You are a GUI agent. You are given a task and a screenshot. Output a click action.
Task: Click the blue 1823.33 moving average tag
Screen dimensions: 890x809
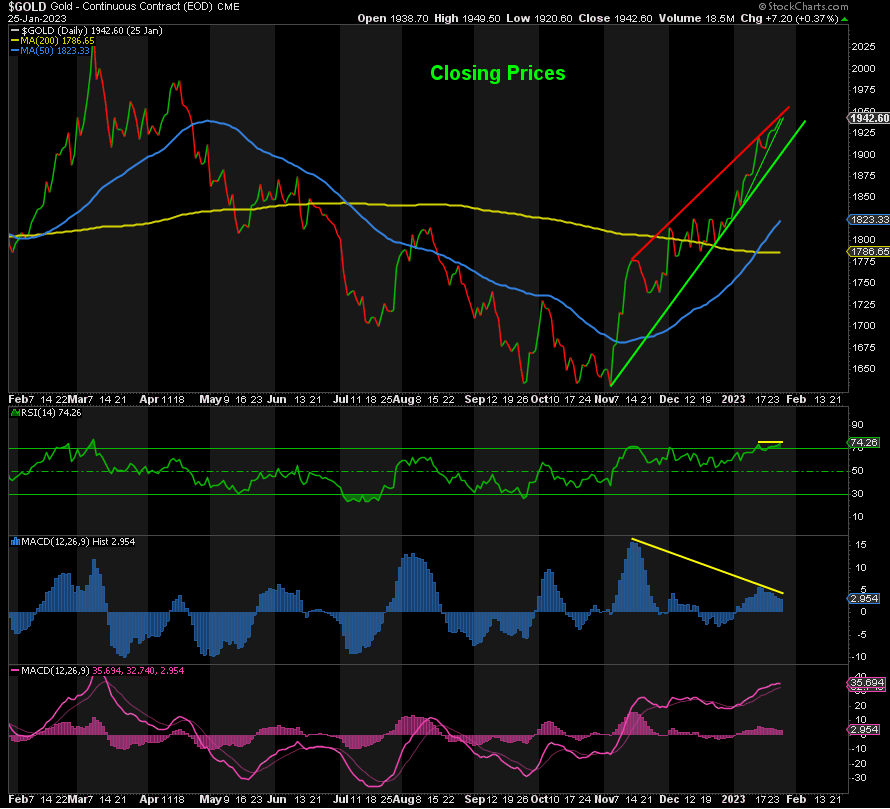[869, 219]
